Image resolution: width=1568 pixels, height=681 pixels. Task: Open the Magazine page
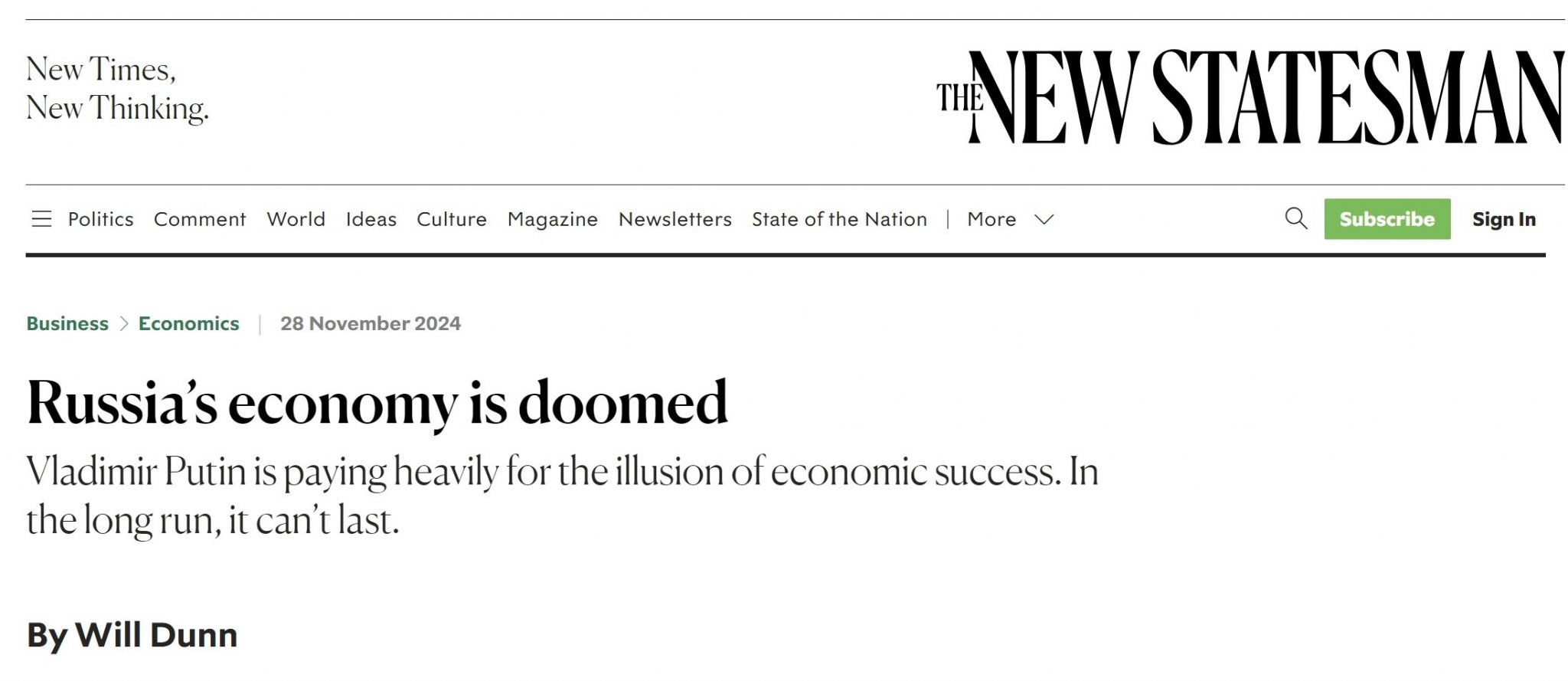(553, 220)
